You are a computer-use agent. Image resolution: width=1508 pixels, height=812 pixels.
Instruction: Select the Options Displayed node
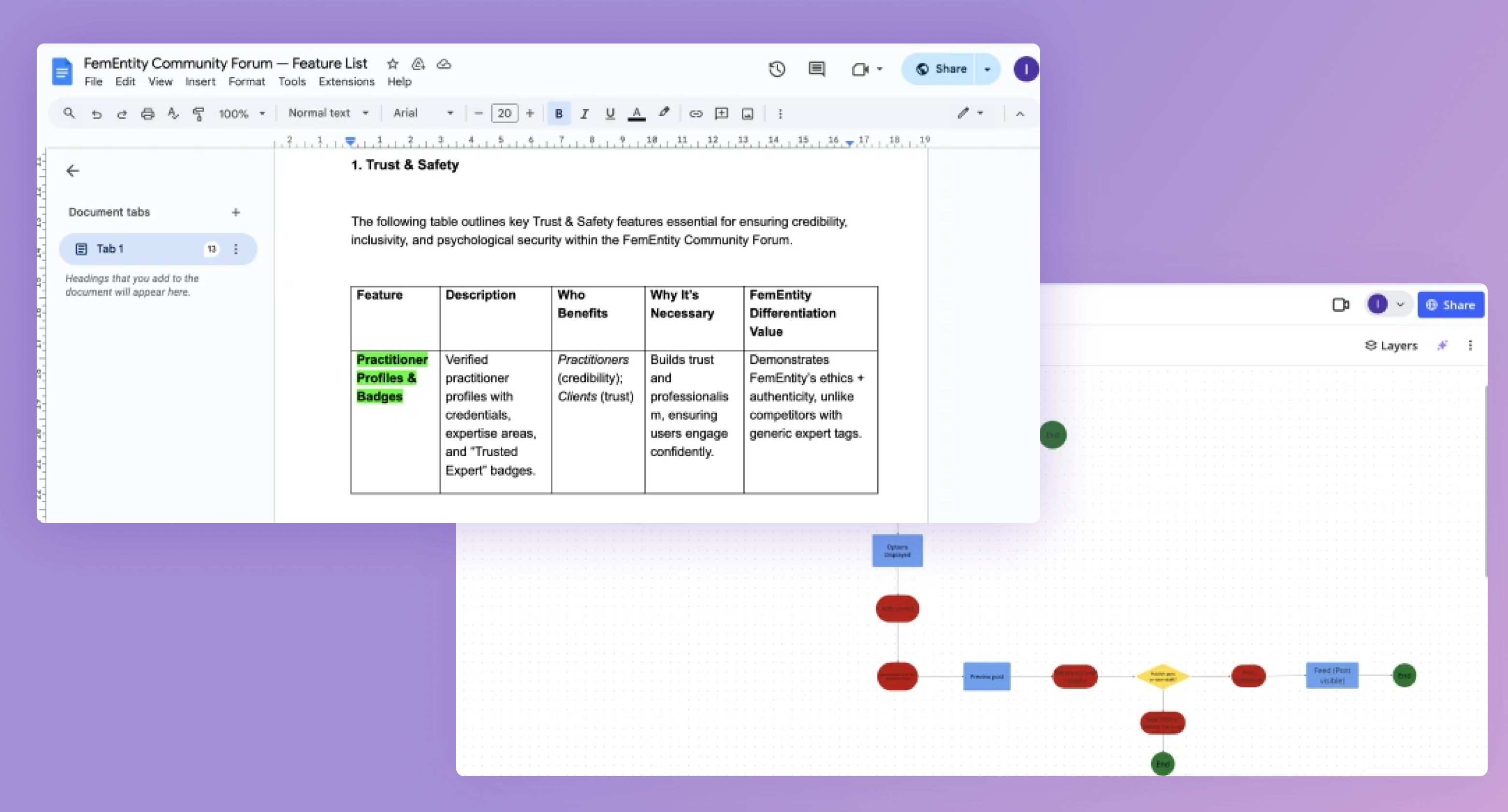point(897,551)
